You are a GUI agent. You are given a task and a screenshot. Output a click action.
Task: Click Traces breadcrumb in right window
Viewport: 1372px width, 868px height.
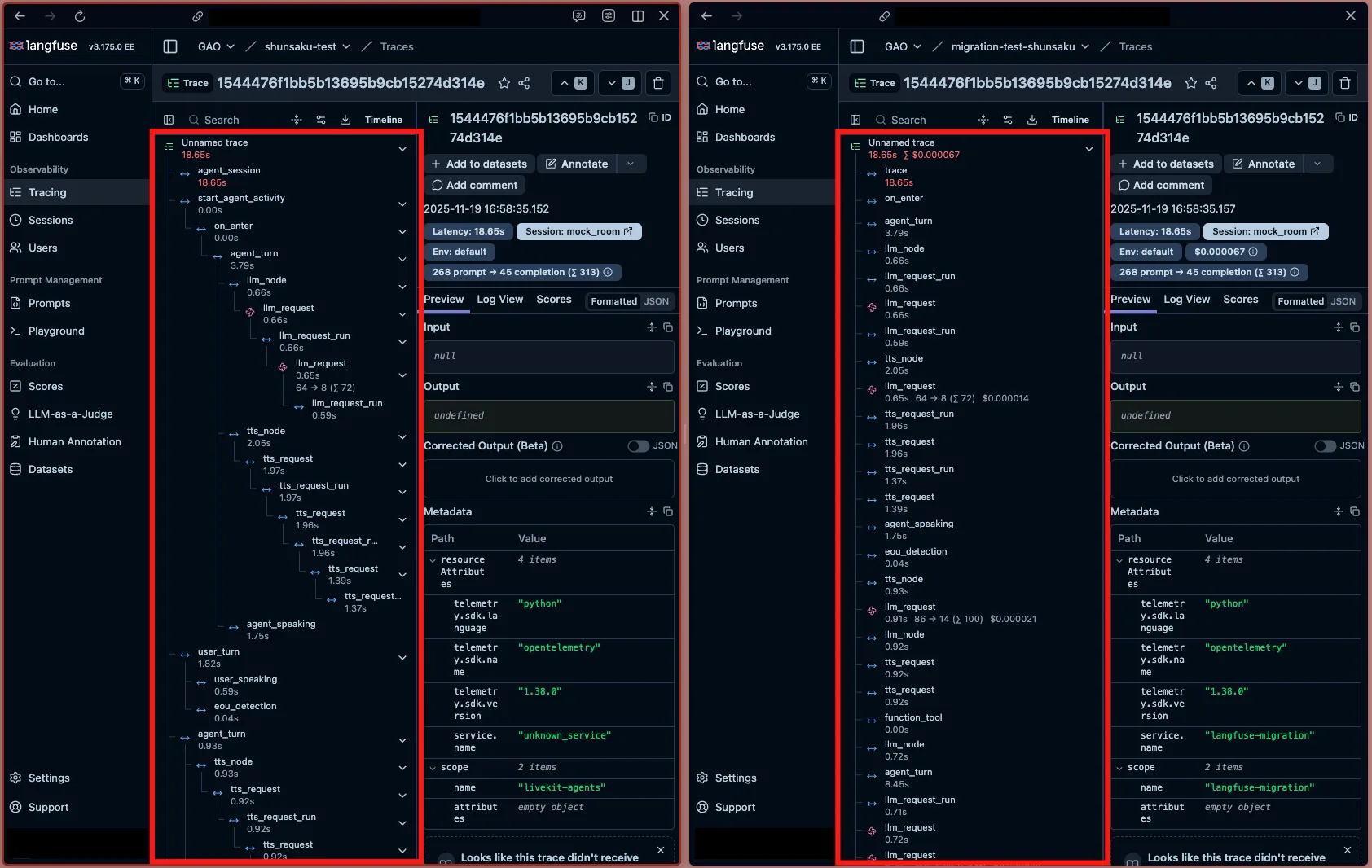click(x=1135, y=46)
